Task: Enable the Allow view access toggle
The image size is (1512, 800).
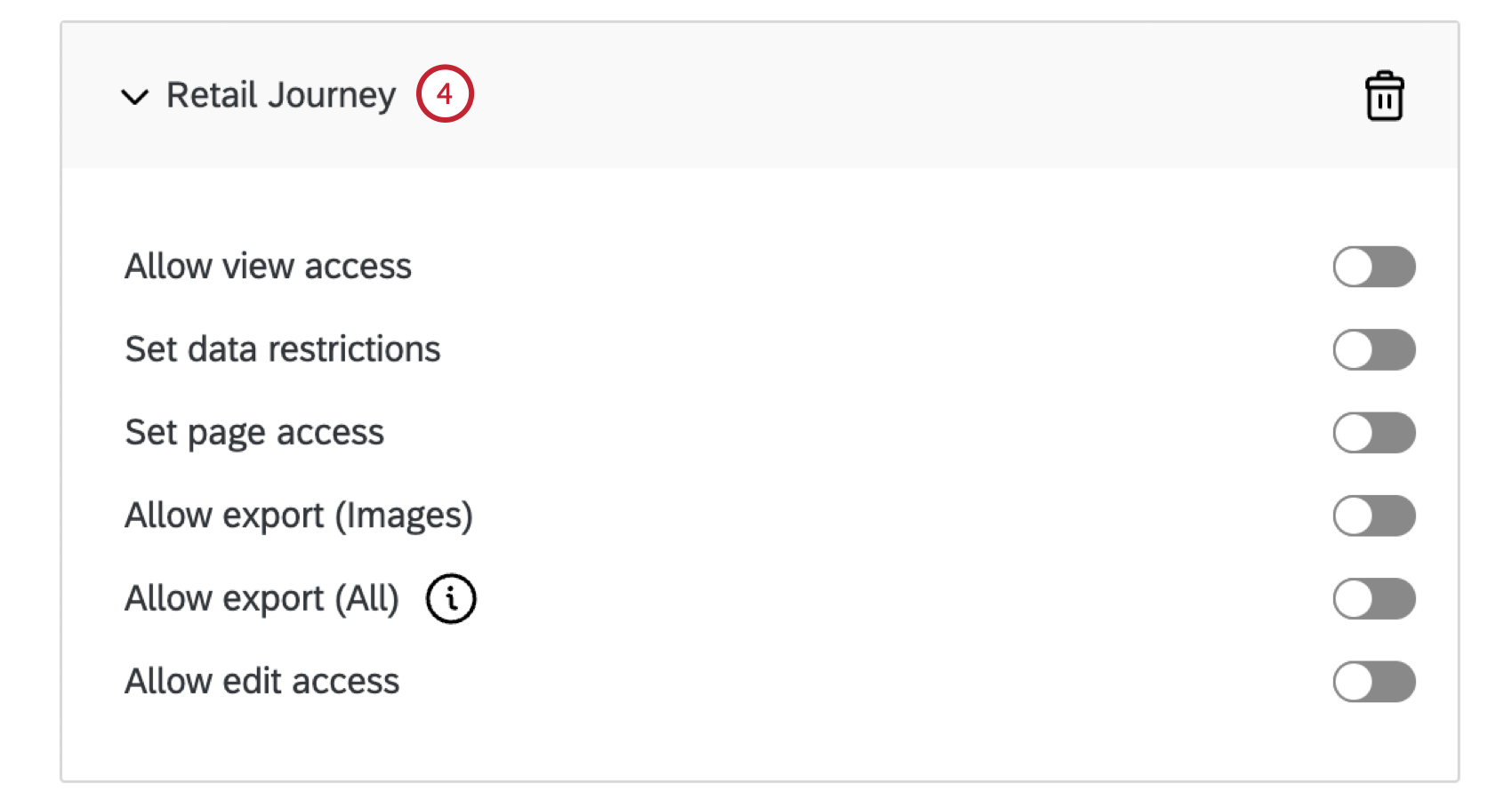Action: (1374, 266)
